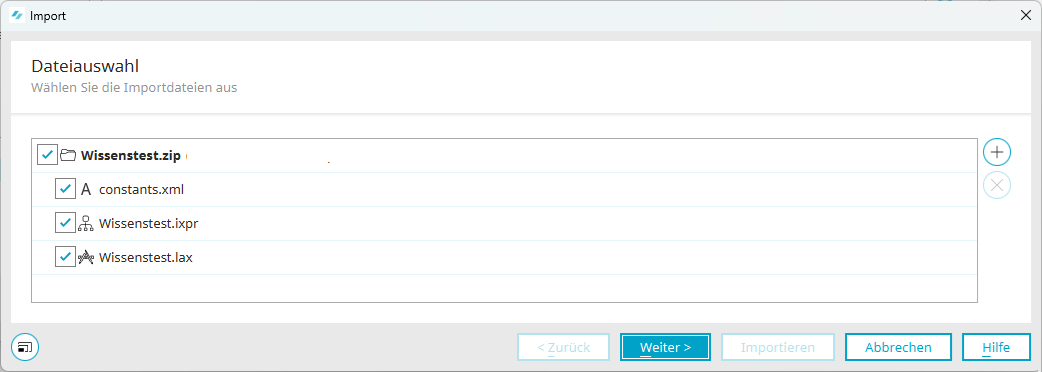Click the hierarchy icon of Wissenstest.ixpr
The height and width of the screenshot is (372, 1042).
(86, 224)
